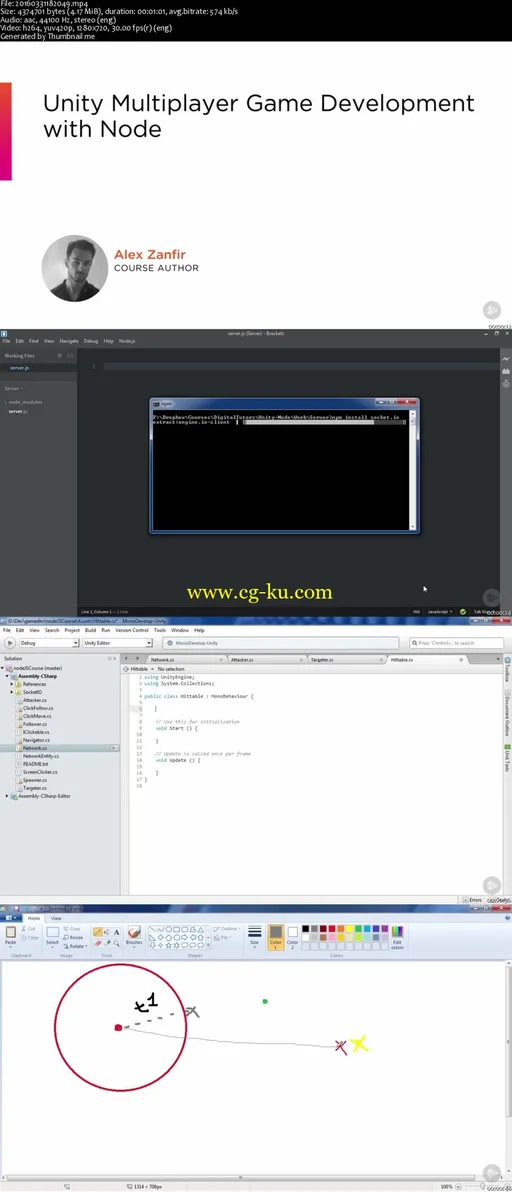
Task: Open the Outline dropdown in Paint
Action: 228,929
